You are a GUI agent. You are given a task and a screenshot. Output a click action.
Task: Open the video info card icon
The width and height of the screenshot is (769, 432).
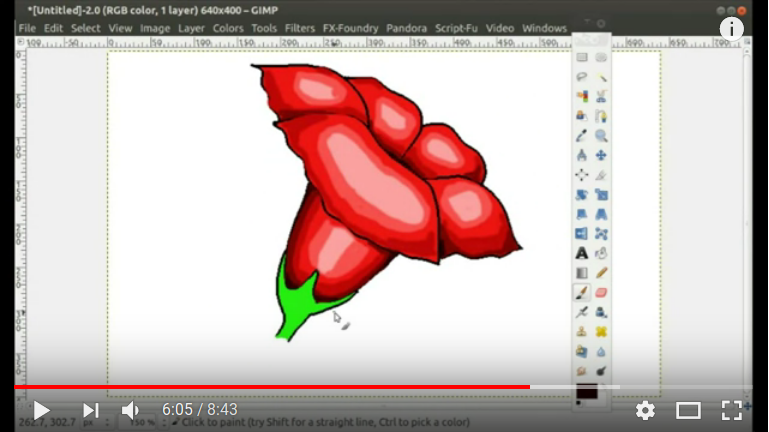pyautogui.click(x=732, y=28)
